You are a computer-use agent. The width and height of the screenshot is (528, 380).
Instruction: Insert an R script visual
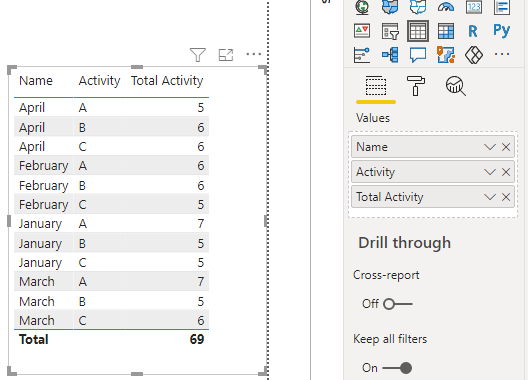473,31
